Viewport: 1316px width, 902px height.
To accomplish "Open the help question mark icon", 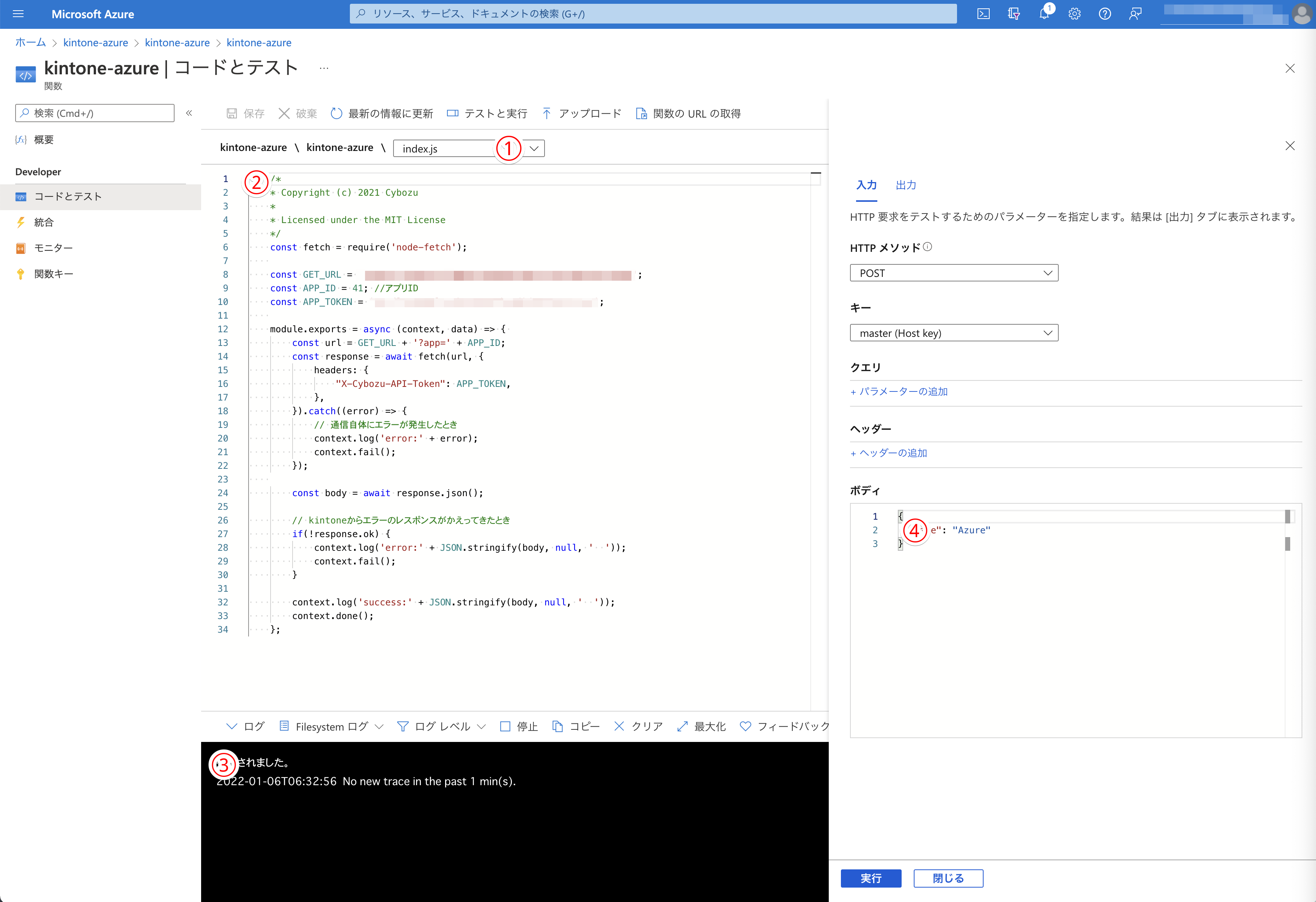I will 1105,14.
